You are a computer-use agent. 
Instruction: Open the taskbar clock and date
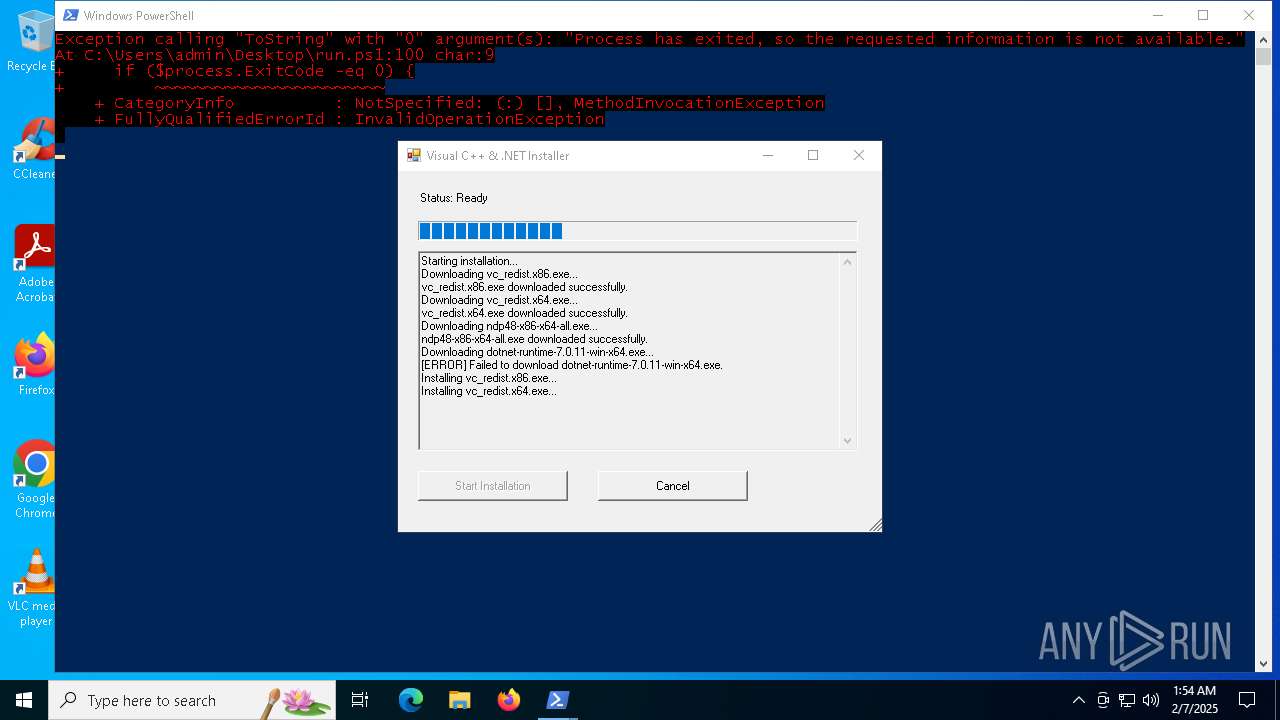pyautogui.click(x=1194, y=700)
